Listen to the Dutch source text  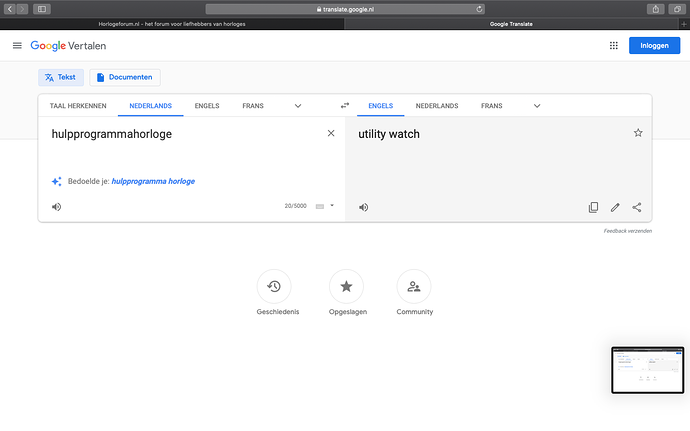point(56,206)
